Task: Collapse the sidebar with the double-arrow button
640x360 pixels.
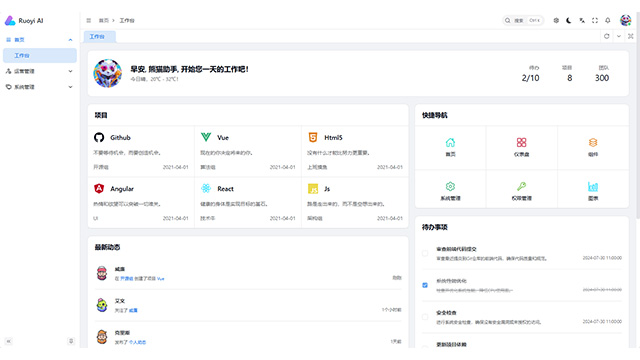Action: pos(9,341)
